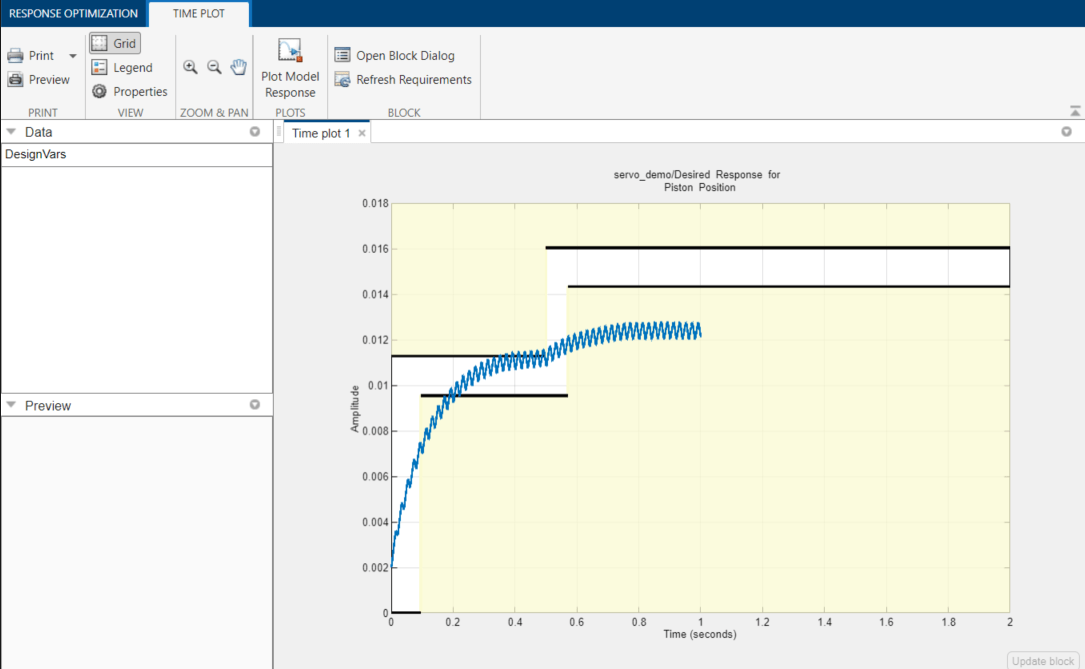Screen dimensions: 1085x669
Task: Open Data panel actions menu
Action: (255, 132)
